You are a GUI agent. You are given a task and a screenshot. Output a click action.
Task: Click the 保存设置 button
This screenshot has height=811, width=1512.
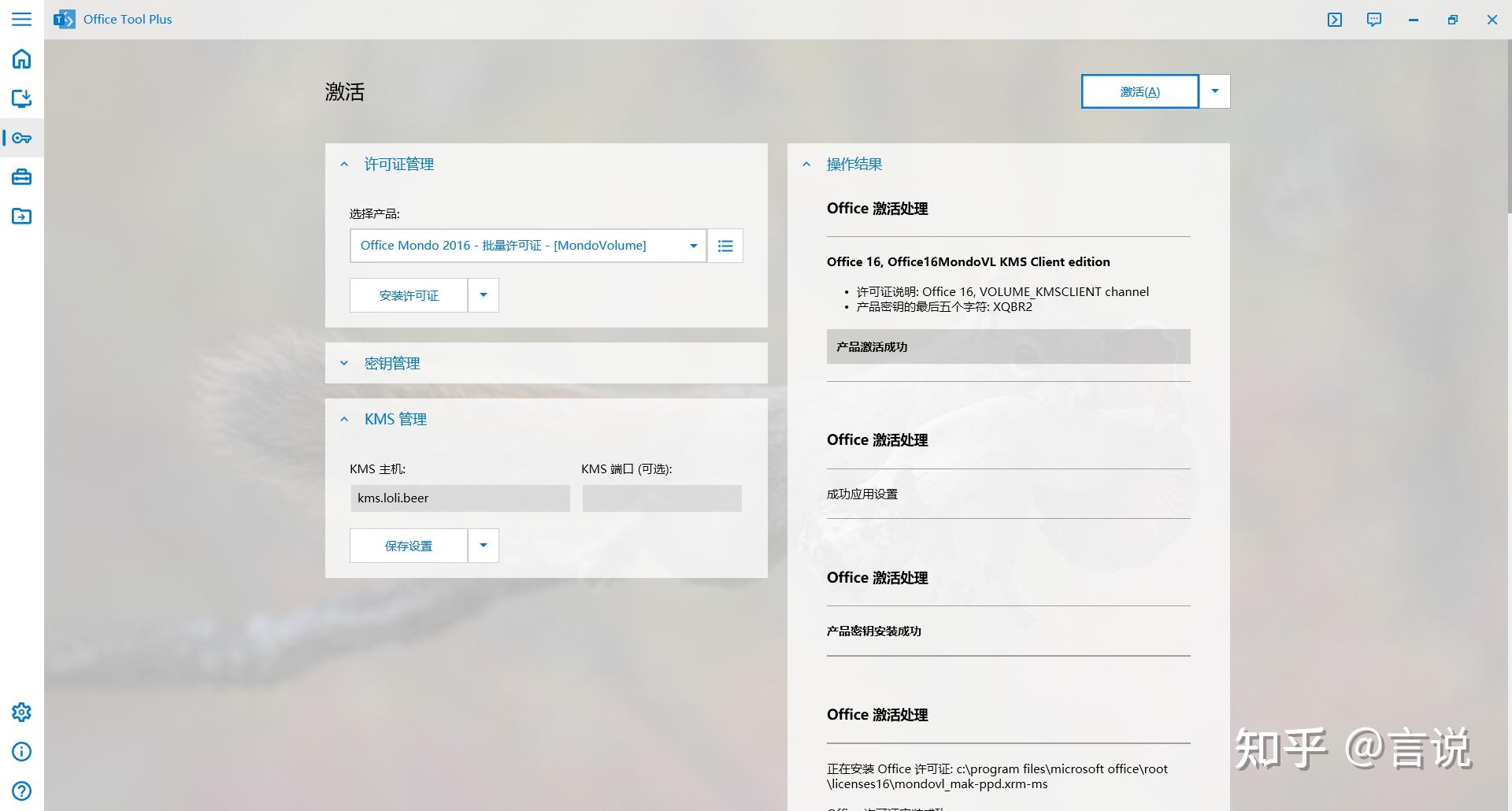[408, 545]
